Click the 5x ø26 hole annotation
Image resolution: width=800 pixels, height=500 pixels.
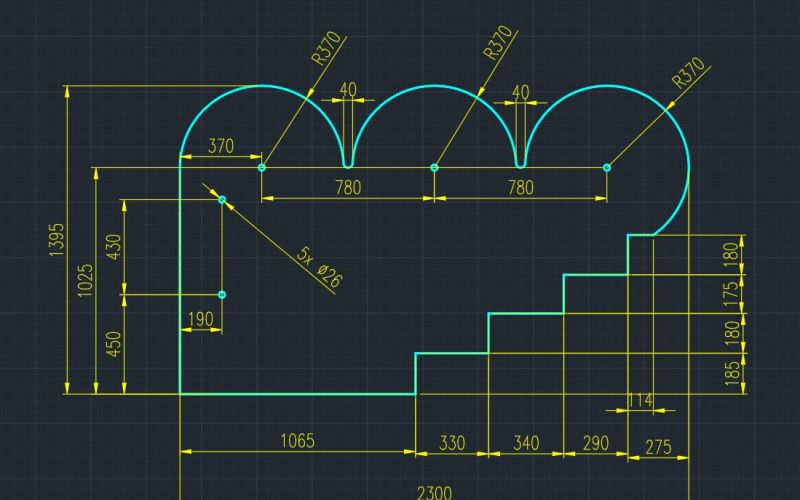tap(319, 268)
